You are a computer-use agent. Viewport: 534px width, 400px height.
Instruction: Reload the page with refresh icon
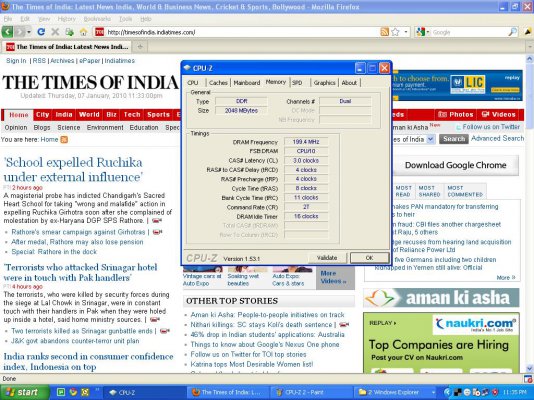coord(41,32)
